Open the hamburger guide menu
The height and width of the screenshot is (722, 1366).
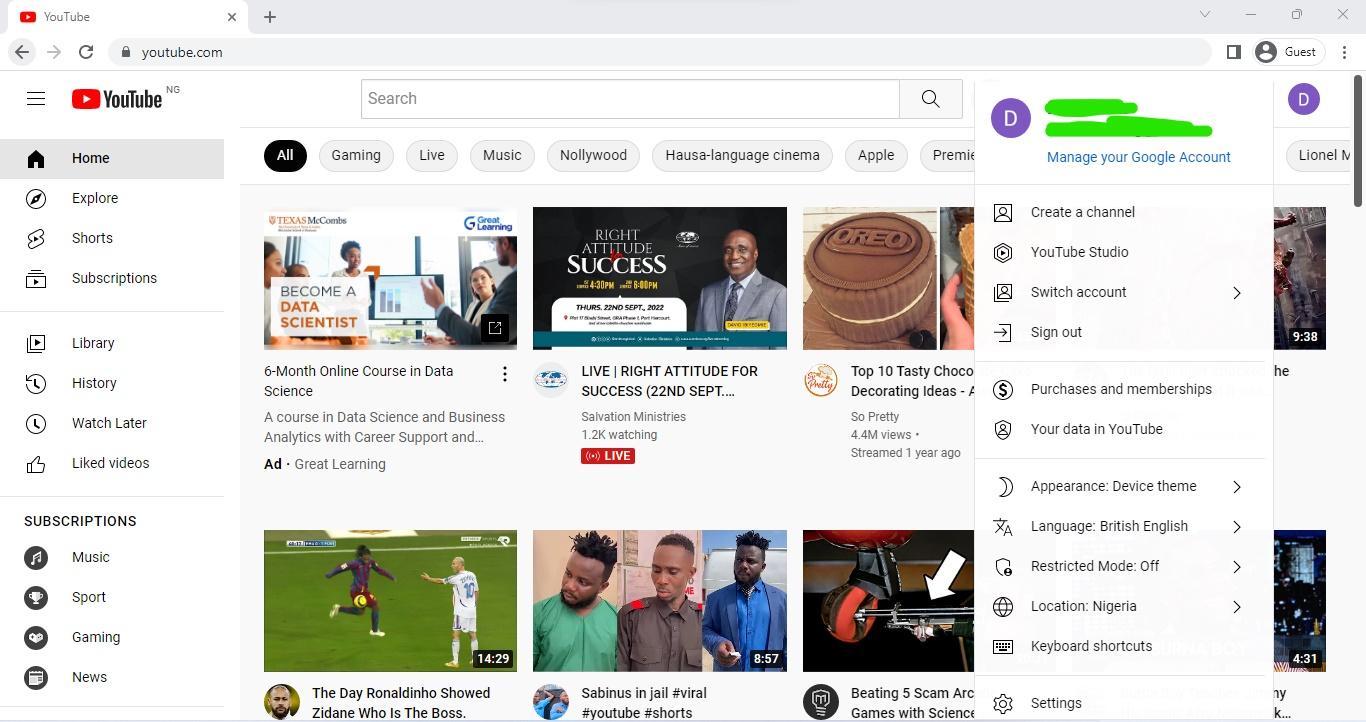pos(36,98)
